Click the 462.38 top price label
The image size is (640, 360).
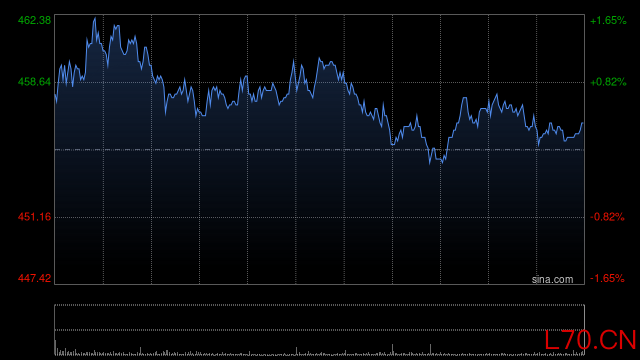point(35,20)
